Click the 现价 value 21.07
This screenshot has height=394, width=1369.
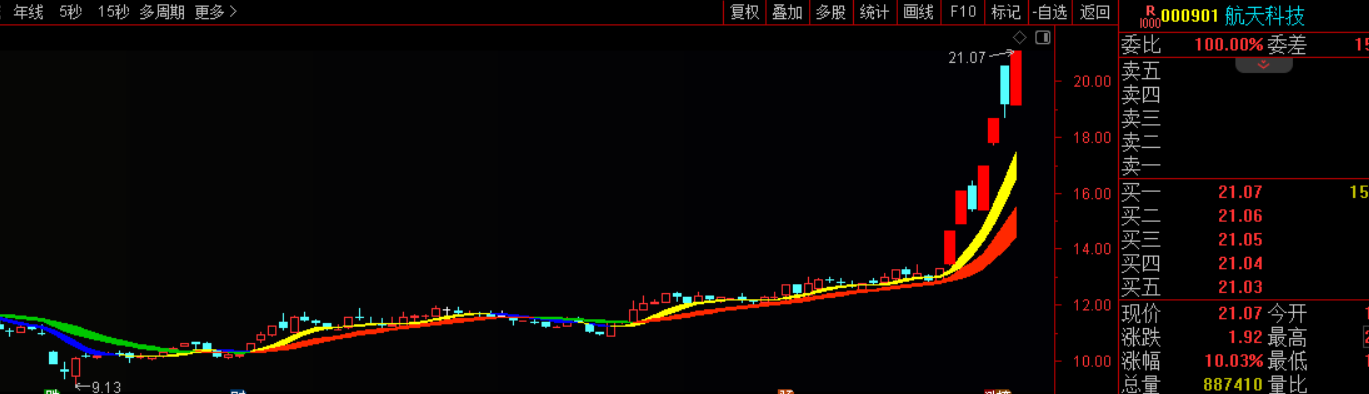[1240, 314]
